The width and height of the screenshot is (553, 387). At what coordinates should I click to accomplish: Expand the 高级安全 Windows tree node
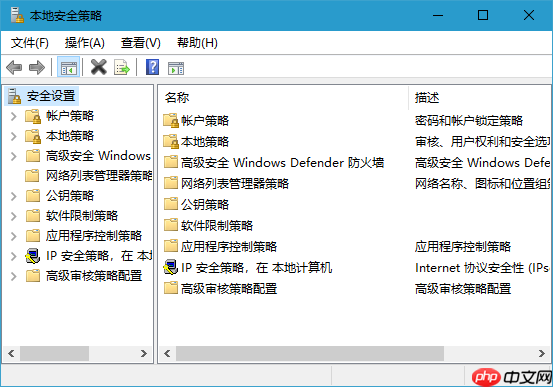click(13, 156)
